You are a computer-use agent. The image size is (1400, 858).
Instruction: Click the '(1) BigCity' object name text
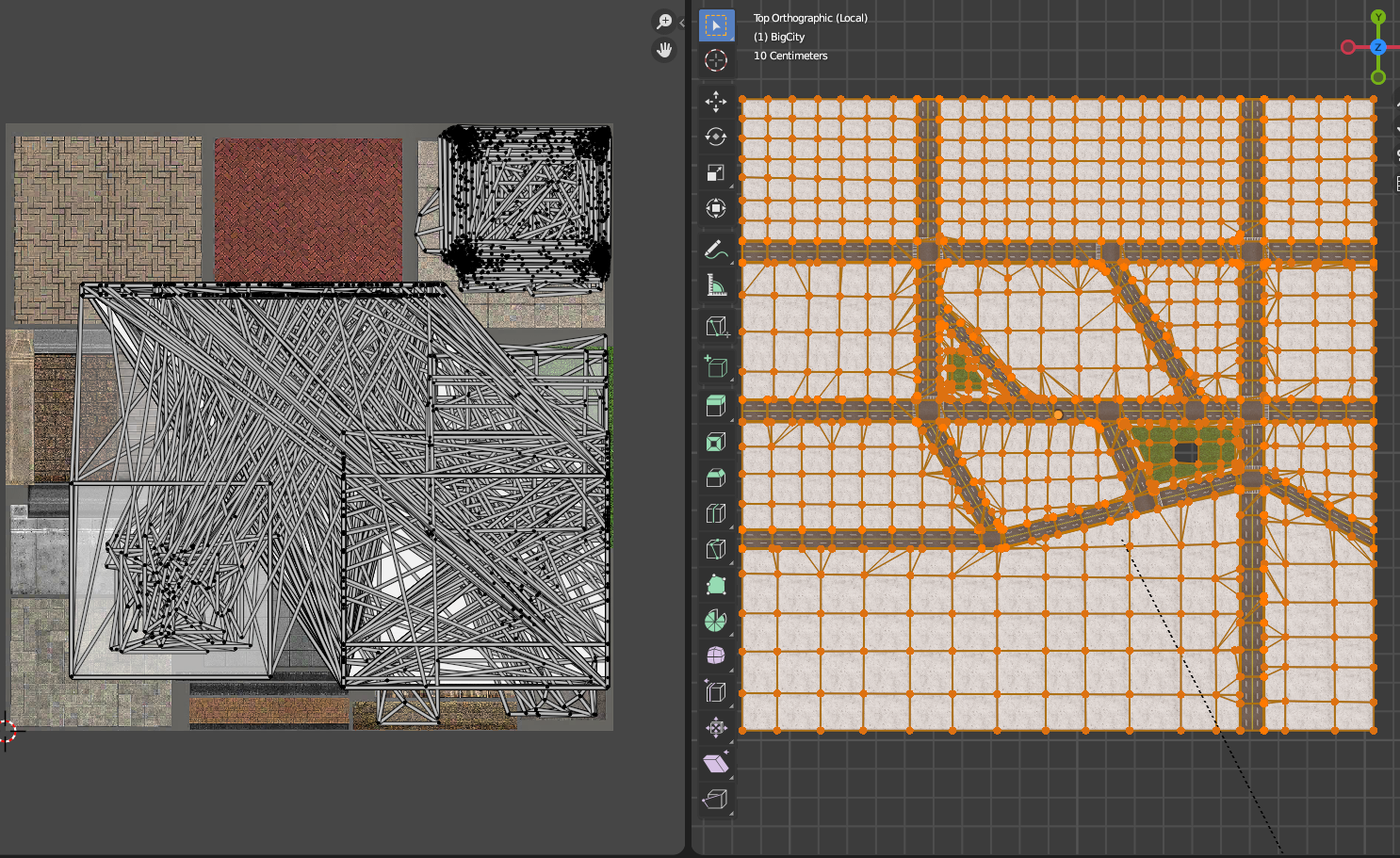(x=779, y=37)
